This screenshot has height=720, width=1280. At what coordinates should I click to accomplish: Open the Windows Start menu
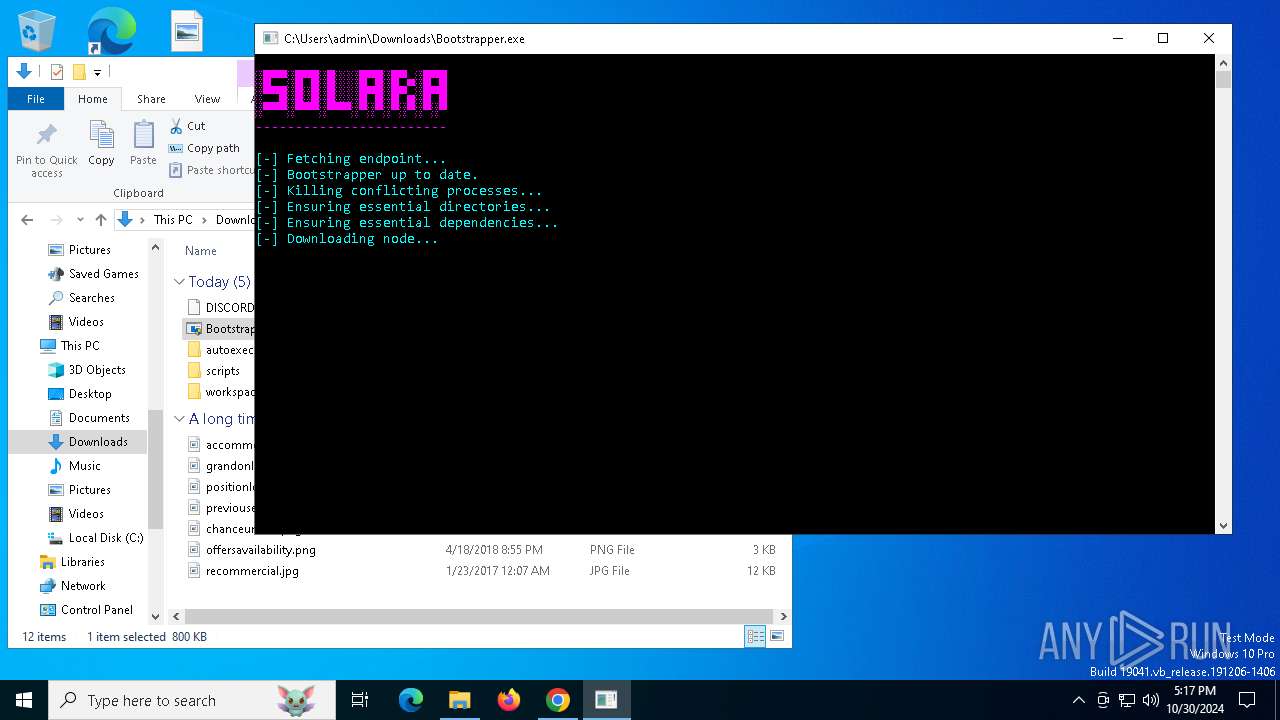[x=24, y=700]
